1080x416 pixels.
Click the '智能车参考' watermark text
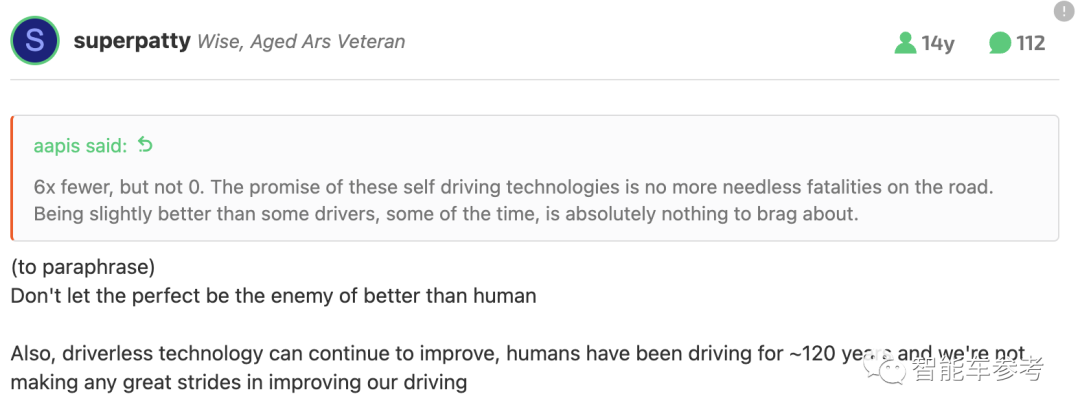(978, 369)
